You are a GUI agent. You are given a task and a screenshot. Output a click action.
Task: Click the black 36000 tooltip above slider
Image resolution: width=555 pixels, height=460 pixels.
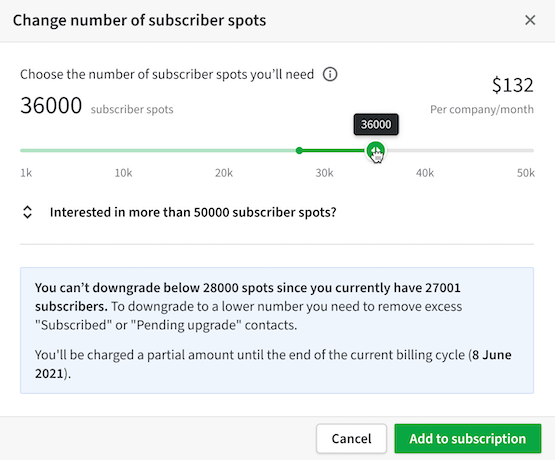tap(376, 125)
